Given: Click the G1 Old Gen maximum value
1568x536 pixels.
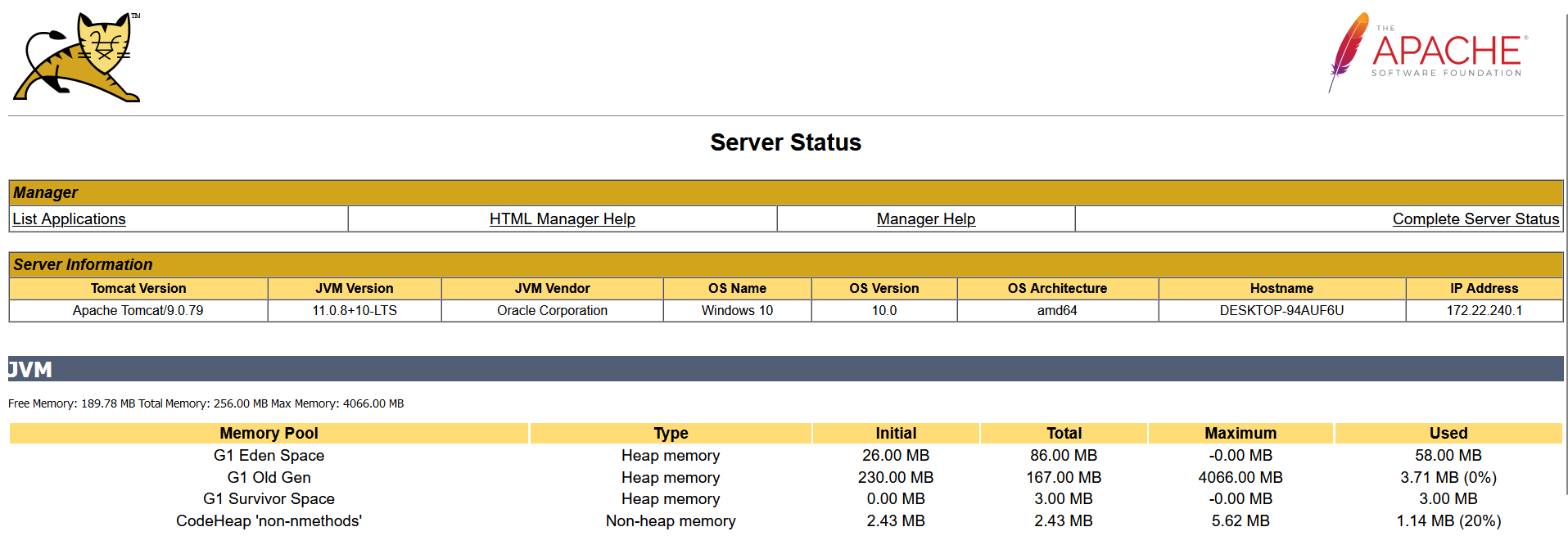Looking at the screenshot, I should pyautogui.click(x=1240, y=477).
